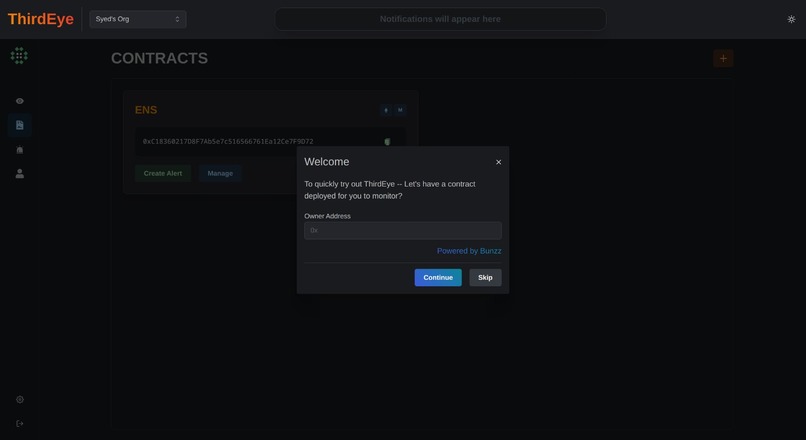The height and width of the screenshot is (440, 806).
Task: Click the Continue button
Action: click(438, 278)
